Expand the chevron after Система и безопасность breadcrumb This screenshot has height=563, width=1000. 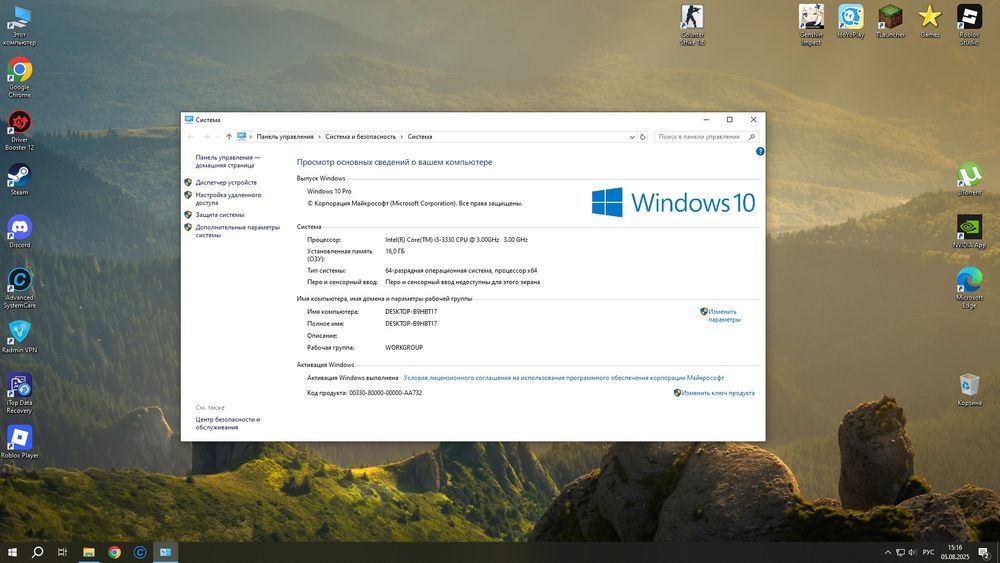point(402,137)
